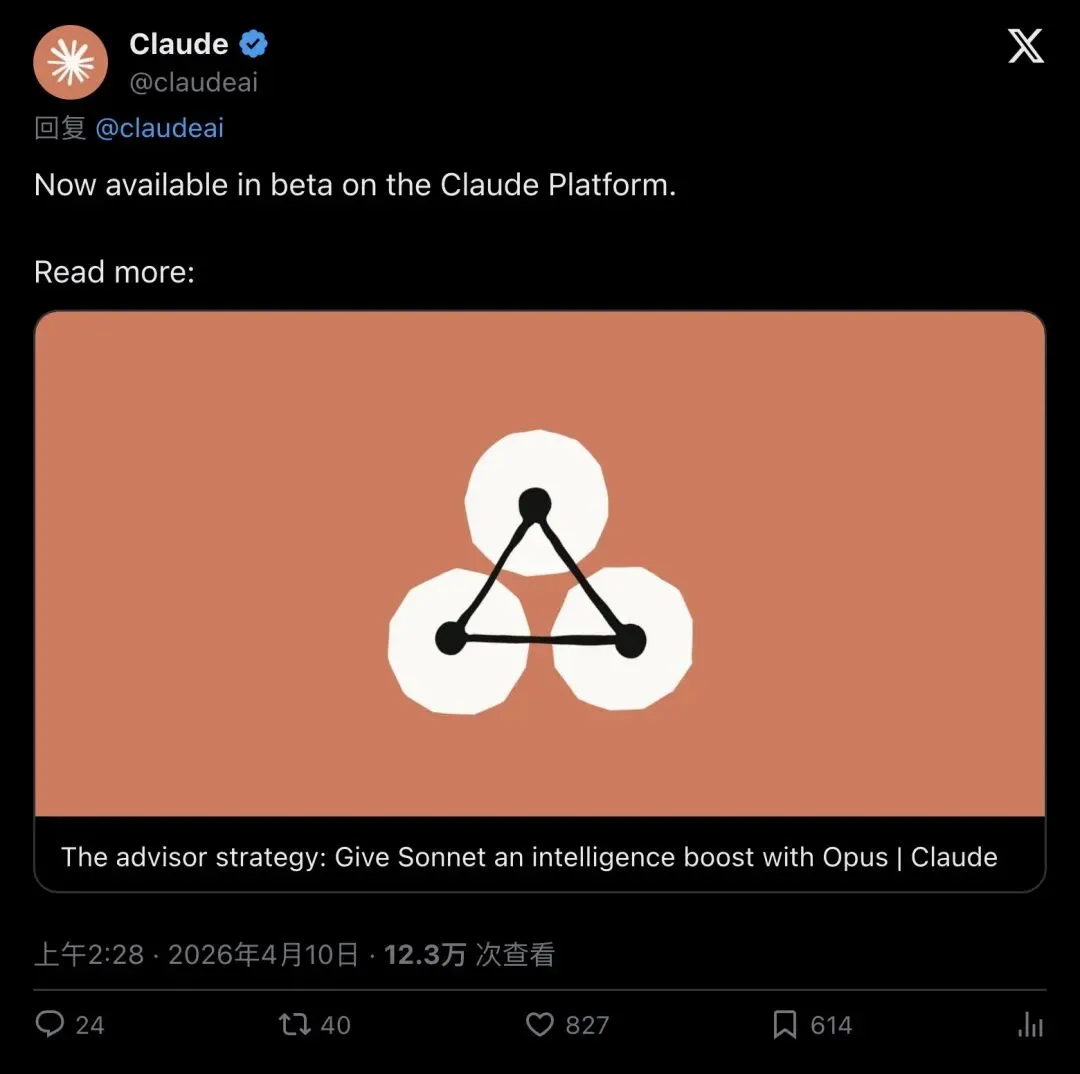Open the @claudeai handle under the name
Screen dimensions: 1080x1074
pyautogui.click(x=194, y=83)
